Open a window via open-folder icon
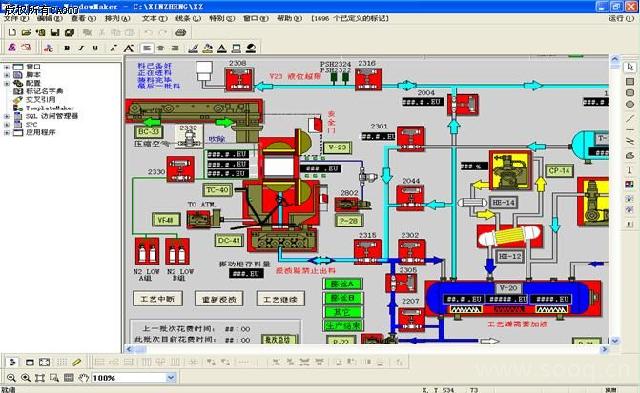640x393 pixels. tap(26, 32)
